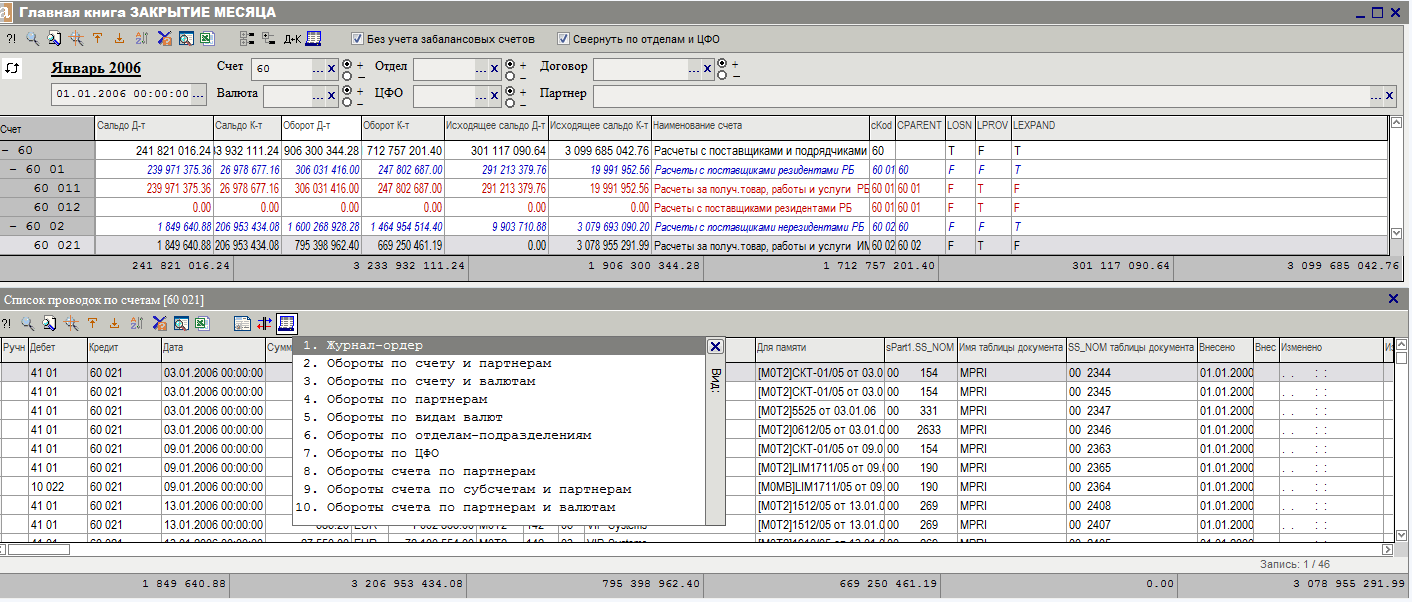Select '−' radio button for Счет
This screenshot has height=602, width=1412.
pyautogui.click(x=347, y=76)
